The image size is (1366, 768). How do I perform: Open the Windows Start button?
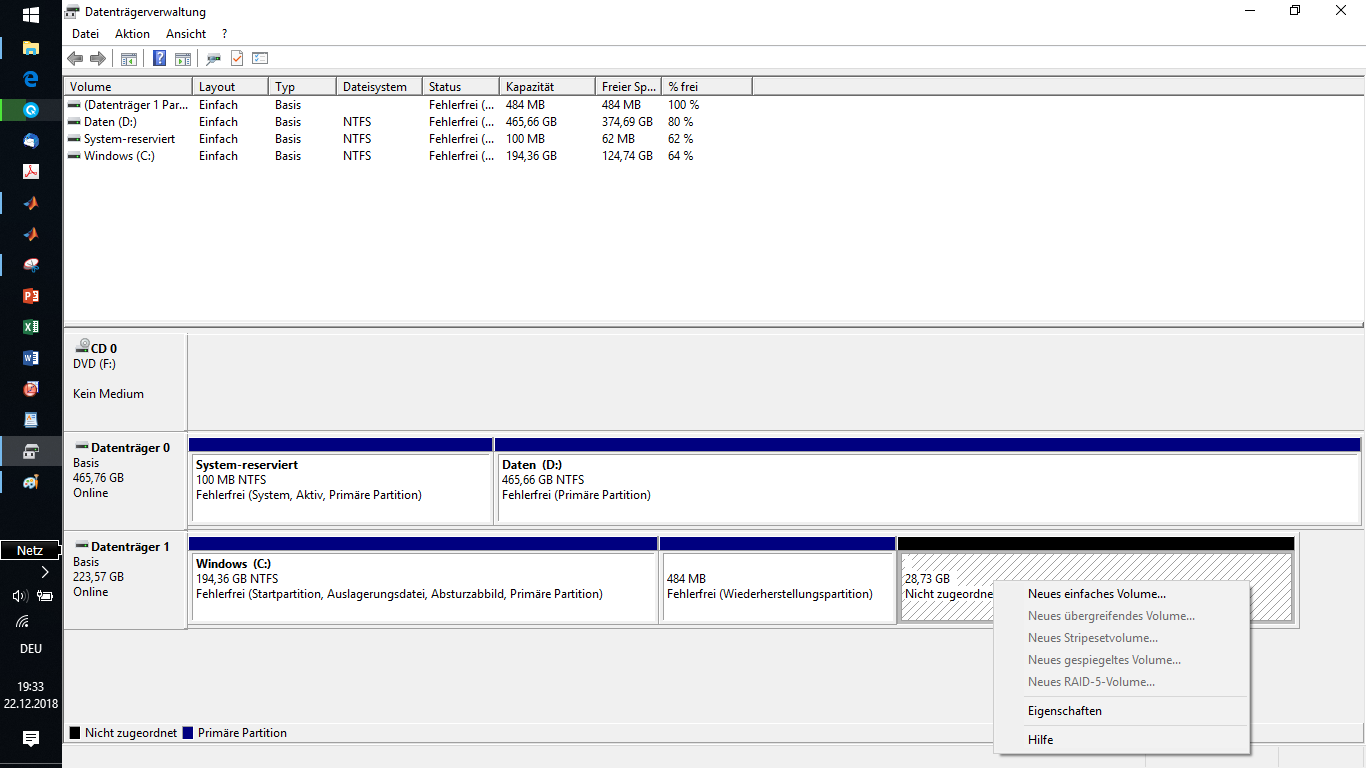(31, 15)
